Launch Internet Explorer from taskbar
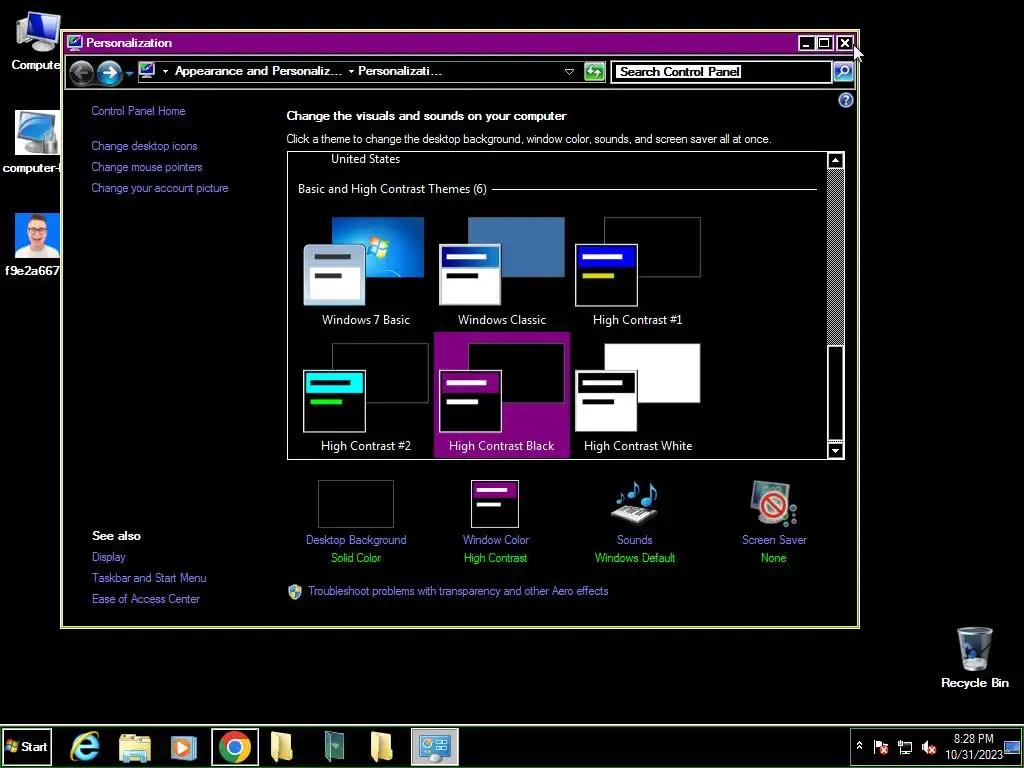The height and width of the screenshot is (768, 1024). coord(85,746)
